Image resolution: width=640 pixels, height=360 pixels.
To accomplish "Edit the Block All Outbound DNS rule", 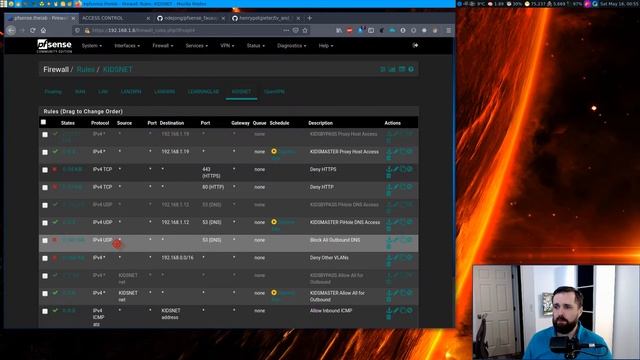I will pos(396,240).
